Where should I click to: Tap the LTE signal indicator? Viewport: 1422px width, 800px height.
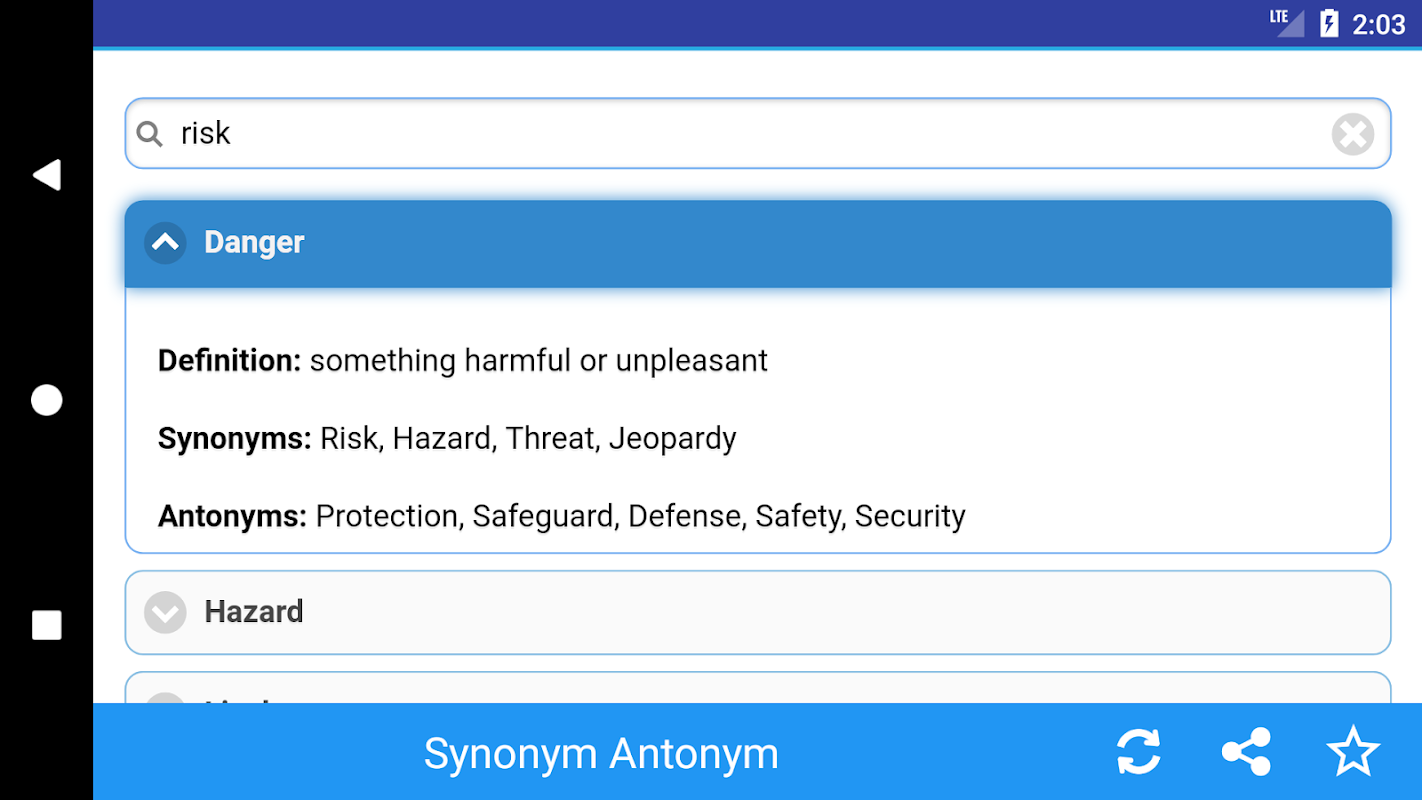coord(1287,22)
